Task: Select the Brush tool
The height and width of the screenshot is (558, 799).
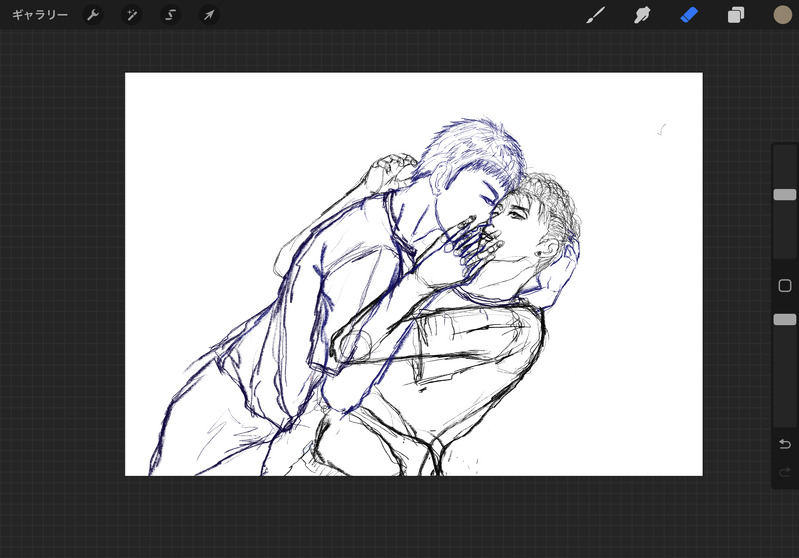Action: point(595,15)
